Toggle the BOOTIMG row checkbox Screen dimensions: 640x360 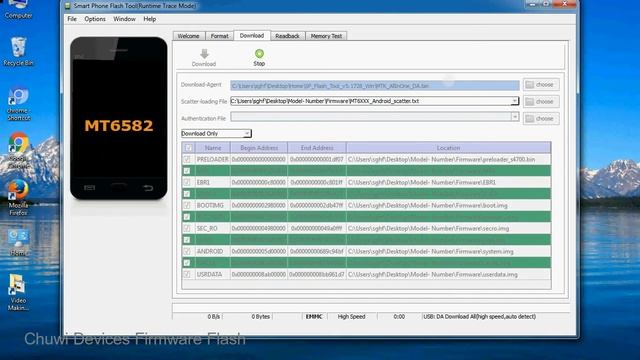point(187,205)
